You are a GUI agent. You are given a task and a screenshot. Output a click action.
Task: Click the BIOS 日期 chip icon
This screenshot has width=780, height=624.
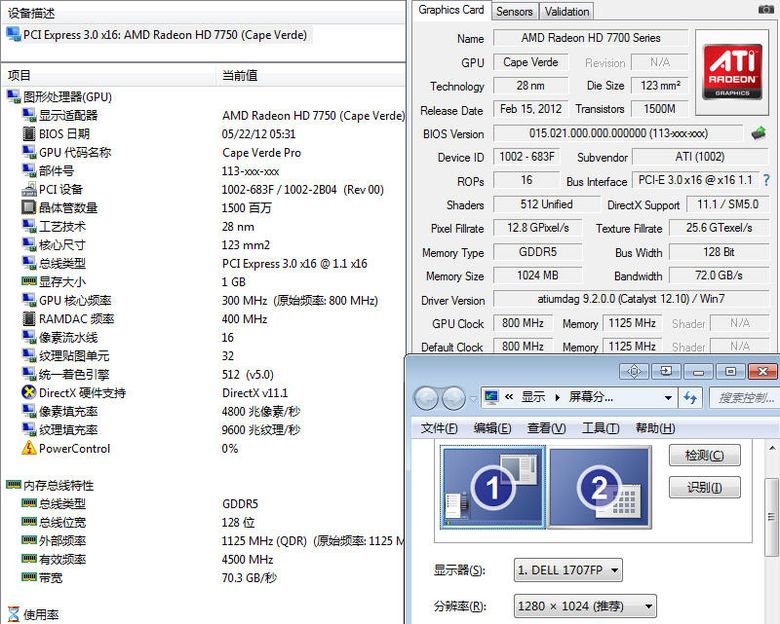(29, 133)
